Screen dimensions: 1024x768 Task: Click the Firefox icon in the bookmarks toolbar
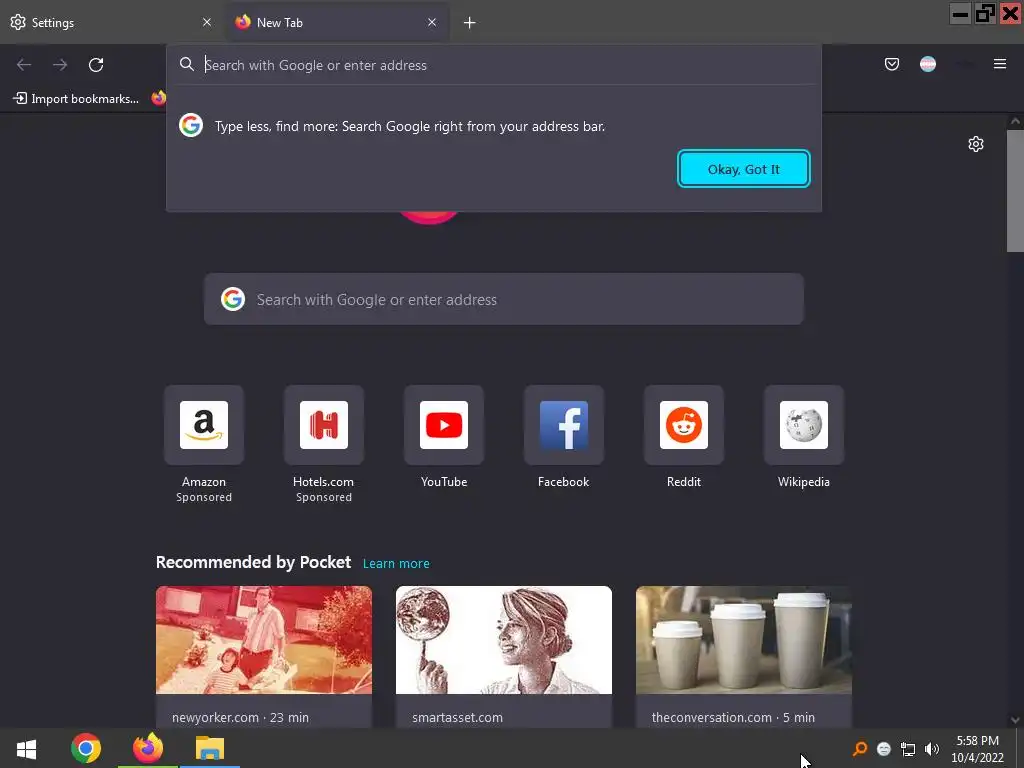pyautogui.click(x=158, y=98)
